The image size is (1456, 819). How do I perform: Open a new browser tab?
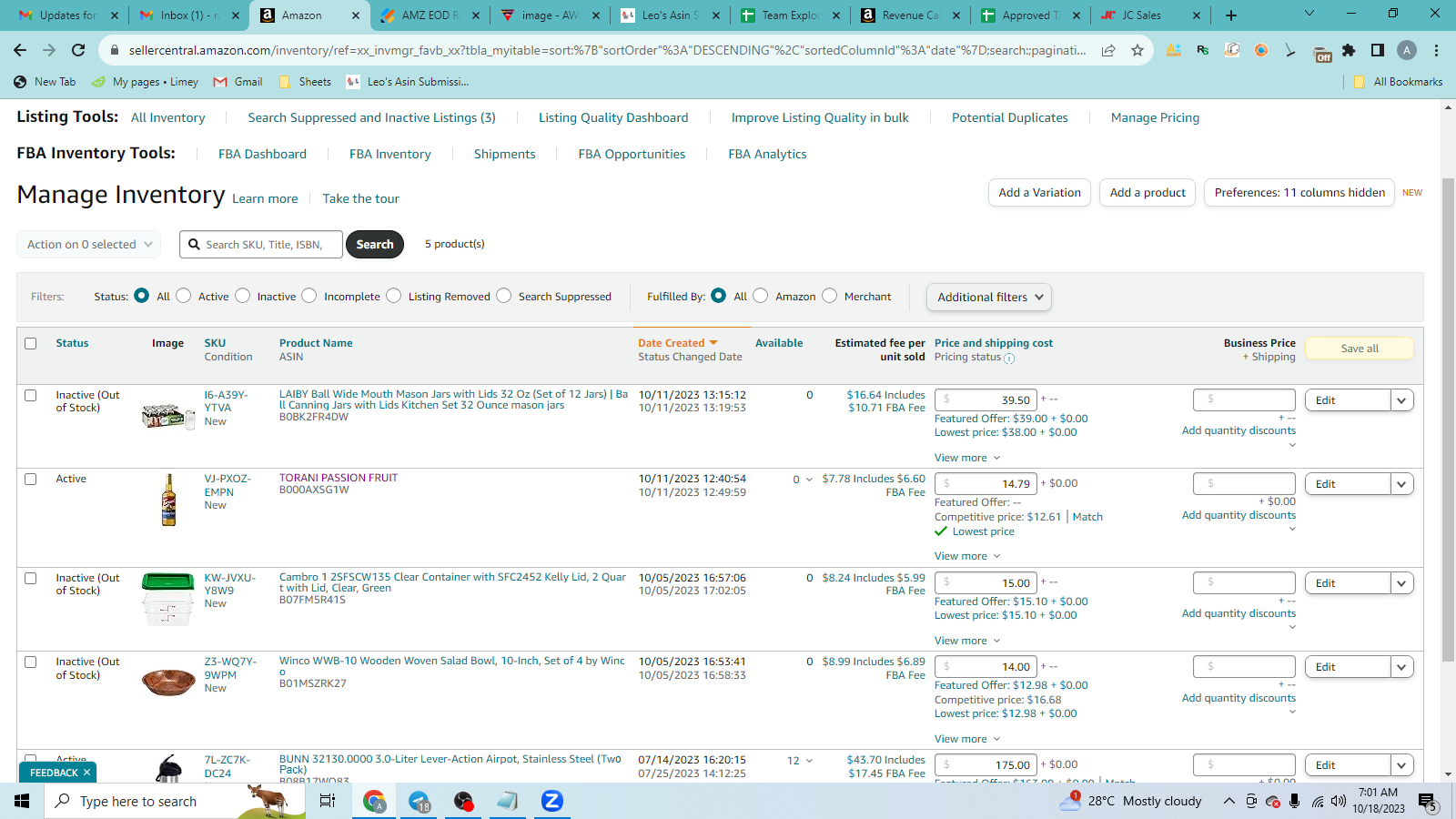click(x=1231, y=15)
